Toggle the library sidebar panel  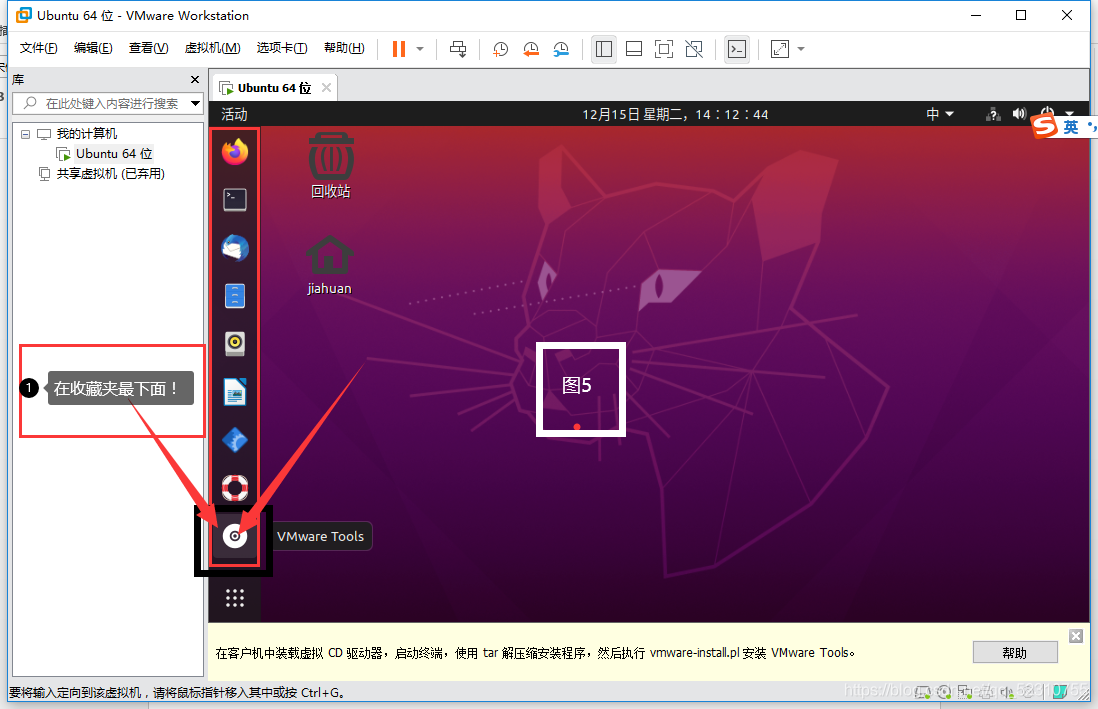coord(604,48)
